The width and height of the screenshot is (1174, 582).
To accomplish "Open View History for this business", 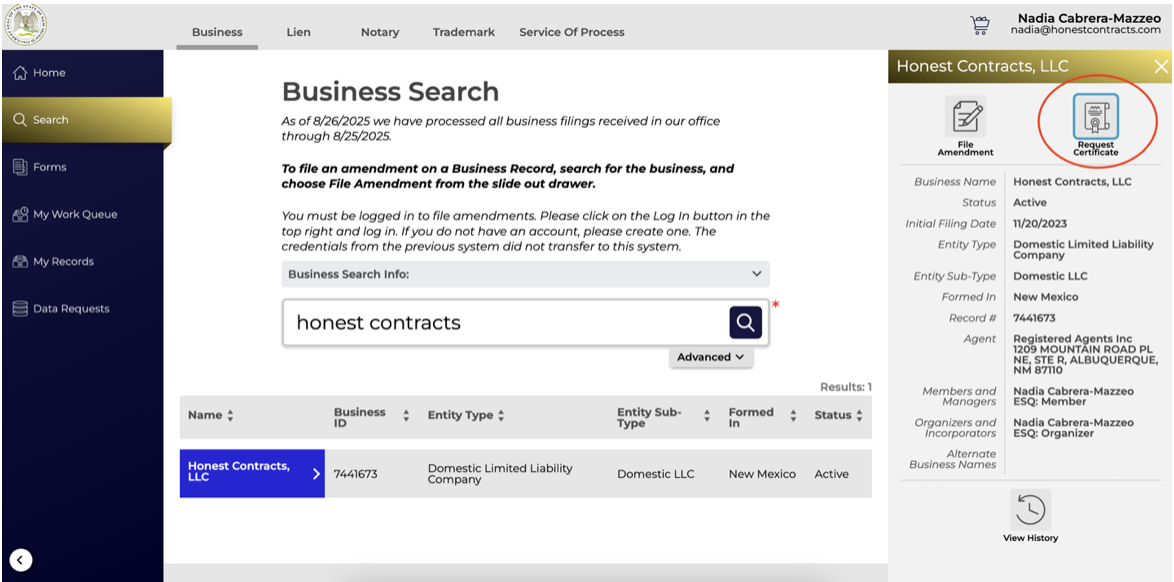I will (1030, 510).
